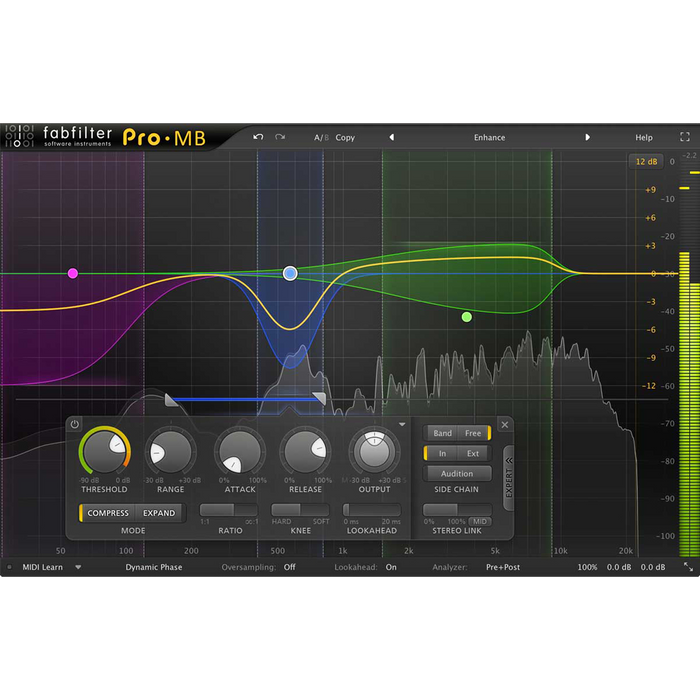
Task: Select the blue mid band dot
Action: tap(290, 273)
